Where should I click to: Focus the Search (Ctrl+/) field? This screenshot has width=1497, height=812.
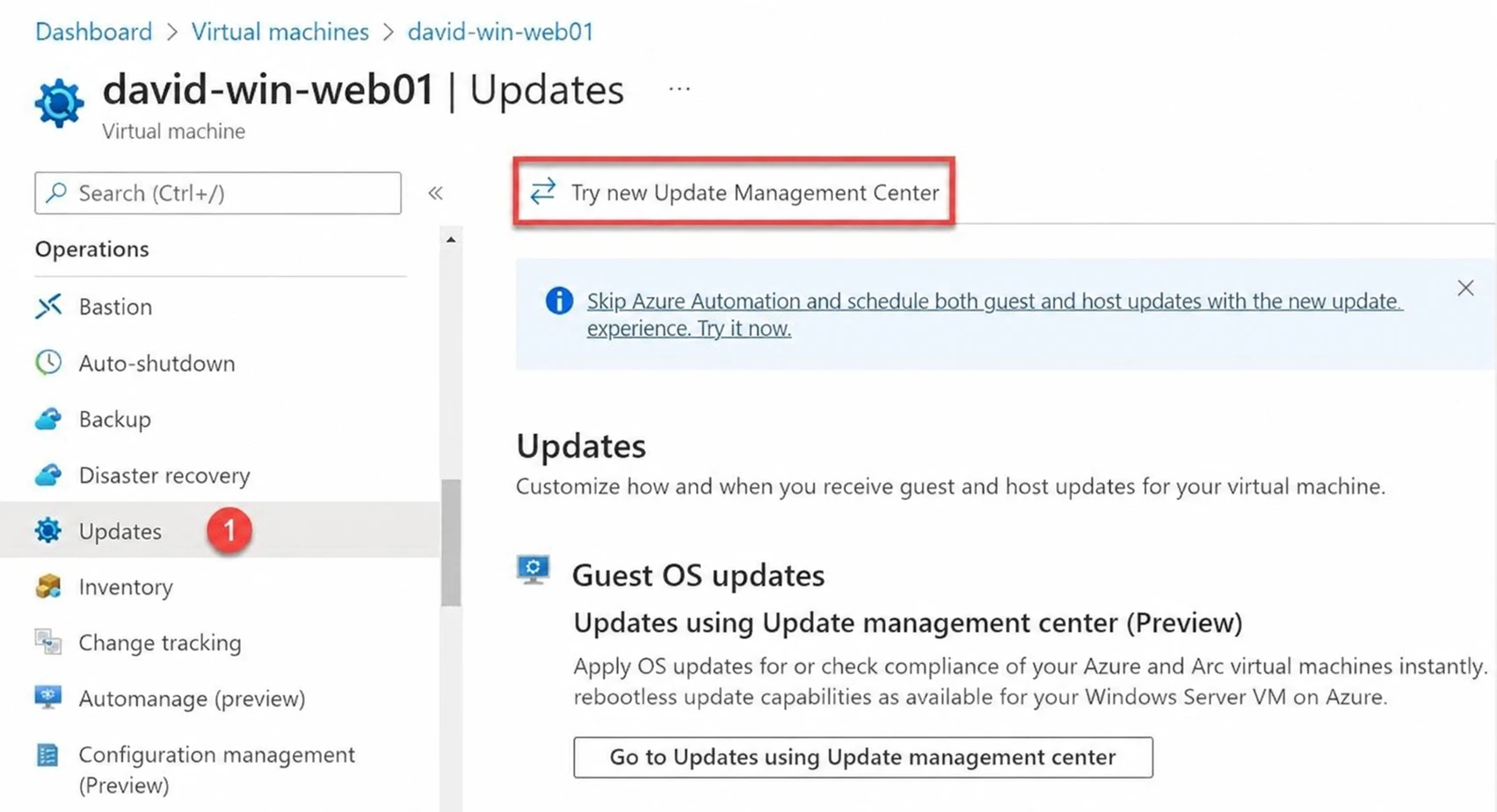coord(218,192)
